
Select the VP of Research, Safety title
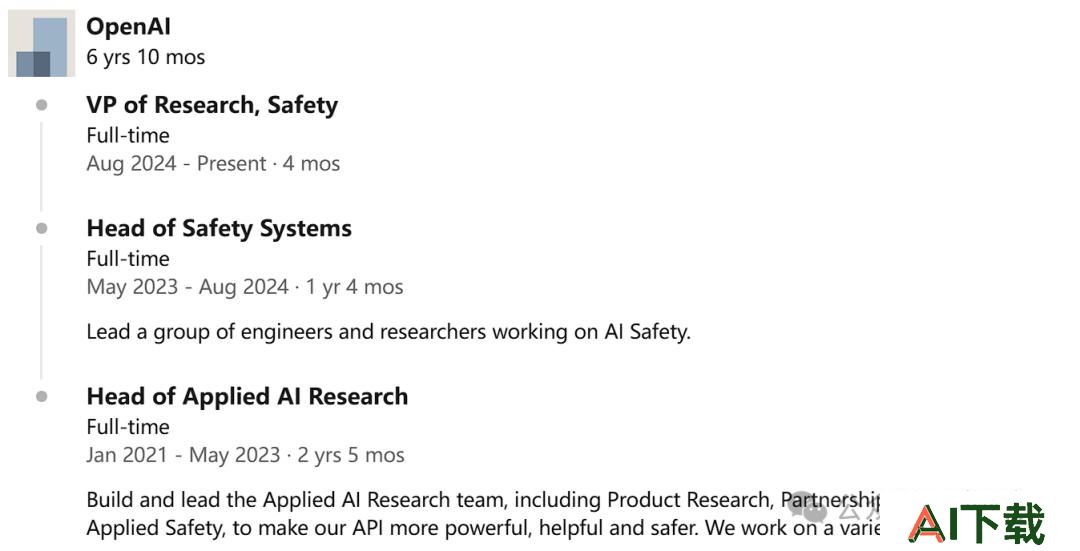pyautogui.click(x=212, y=105)
